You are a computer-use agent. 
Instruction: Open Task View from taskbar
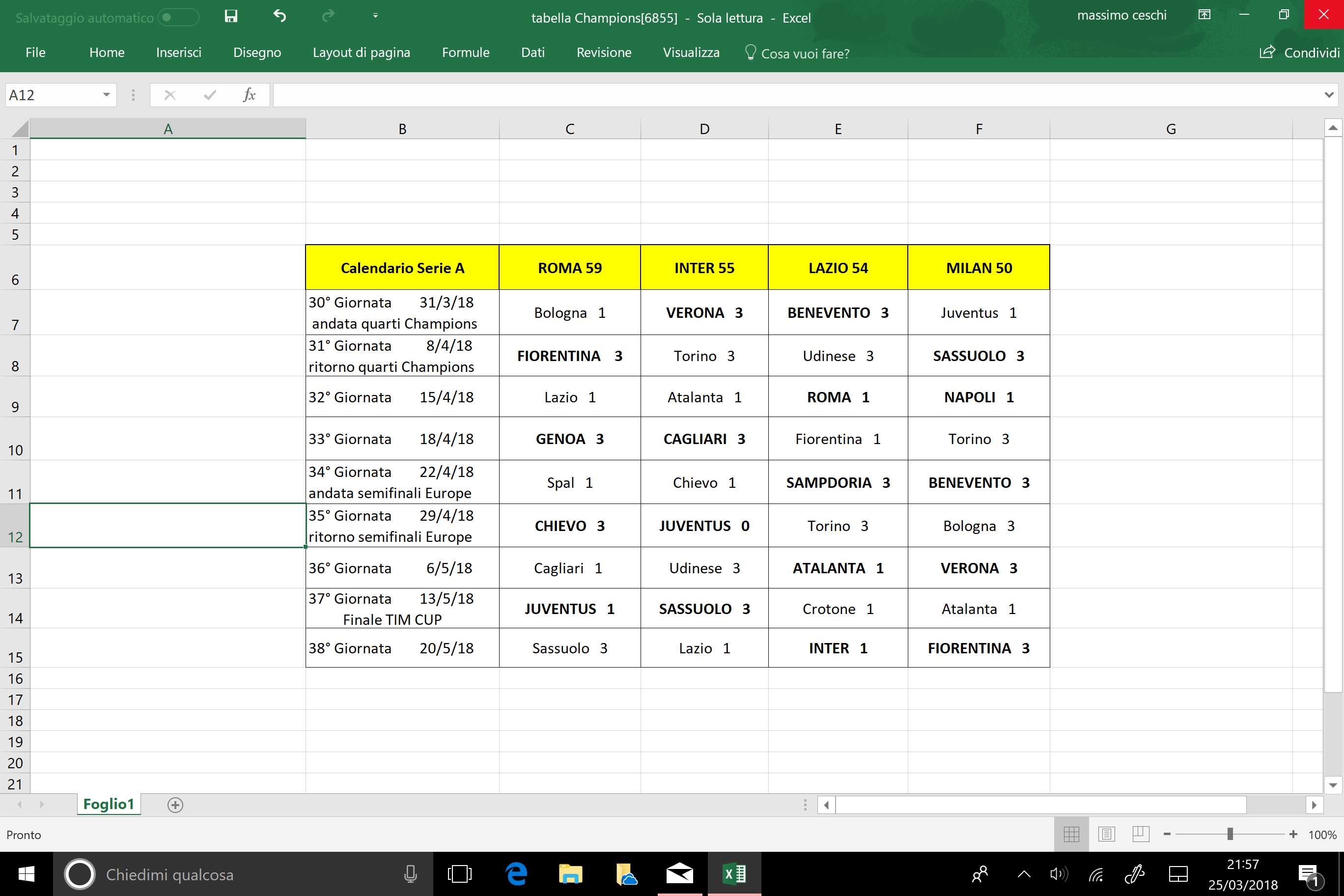[x=459, y=874]
